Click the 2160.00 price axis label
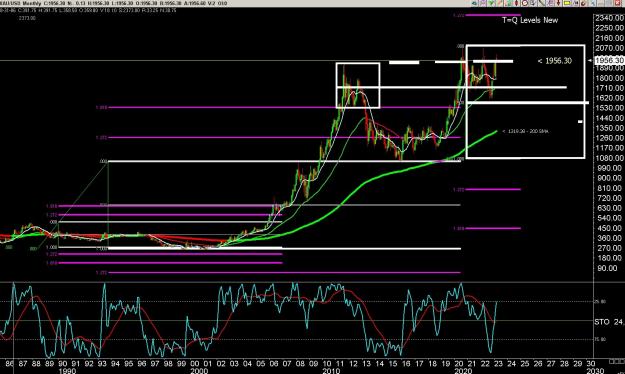625x374 pixels. [x=609, y=38]
